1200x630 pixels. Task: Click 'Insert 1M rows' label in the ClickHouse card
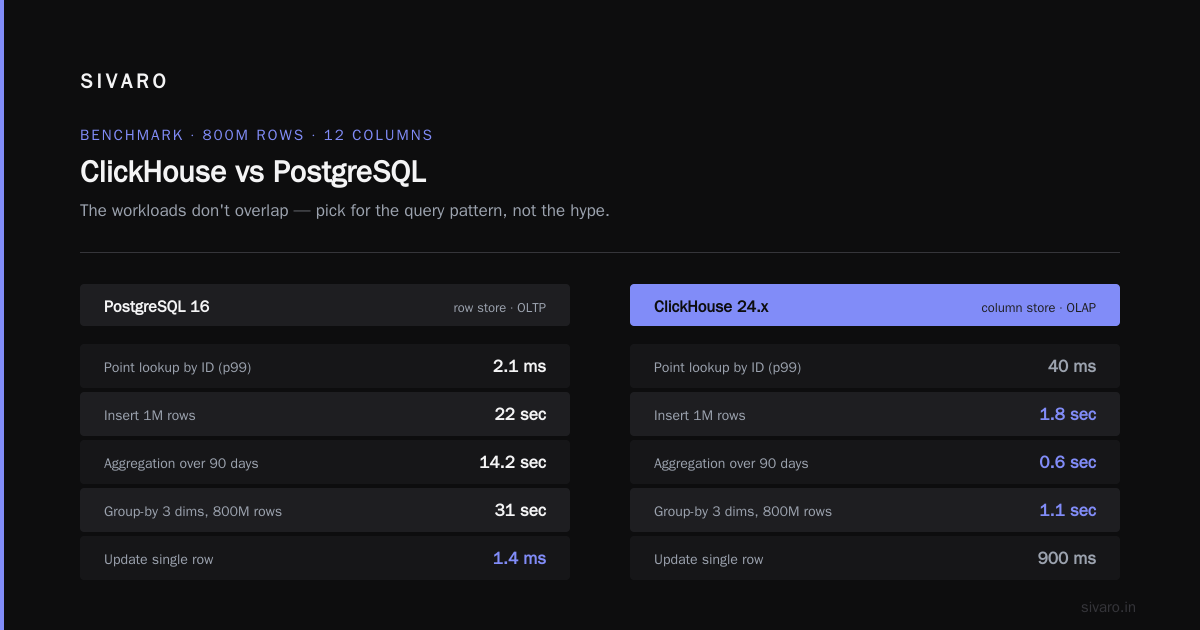pos(700,415)
